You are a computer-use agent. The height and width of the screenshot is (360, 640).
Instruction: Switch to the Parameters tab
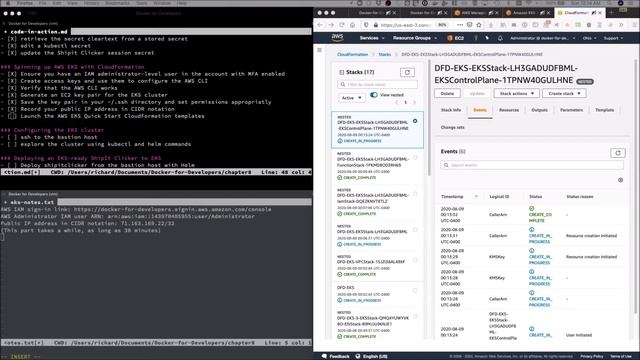(571, 110)
